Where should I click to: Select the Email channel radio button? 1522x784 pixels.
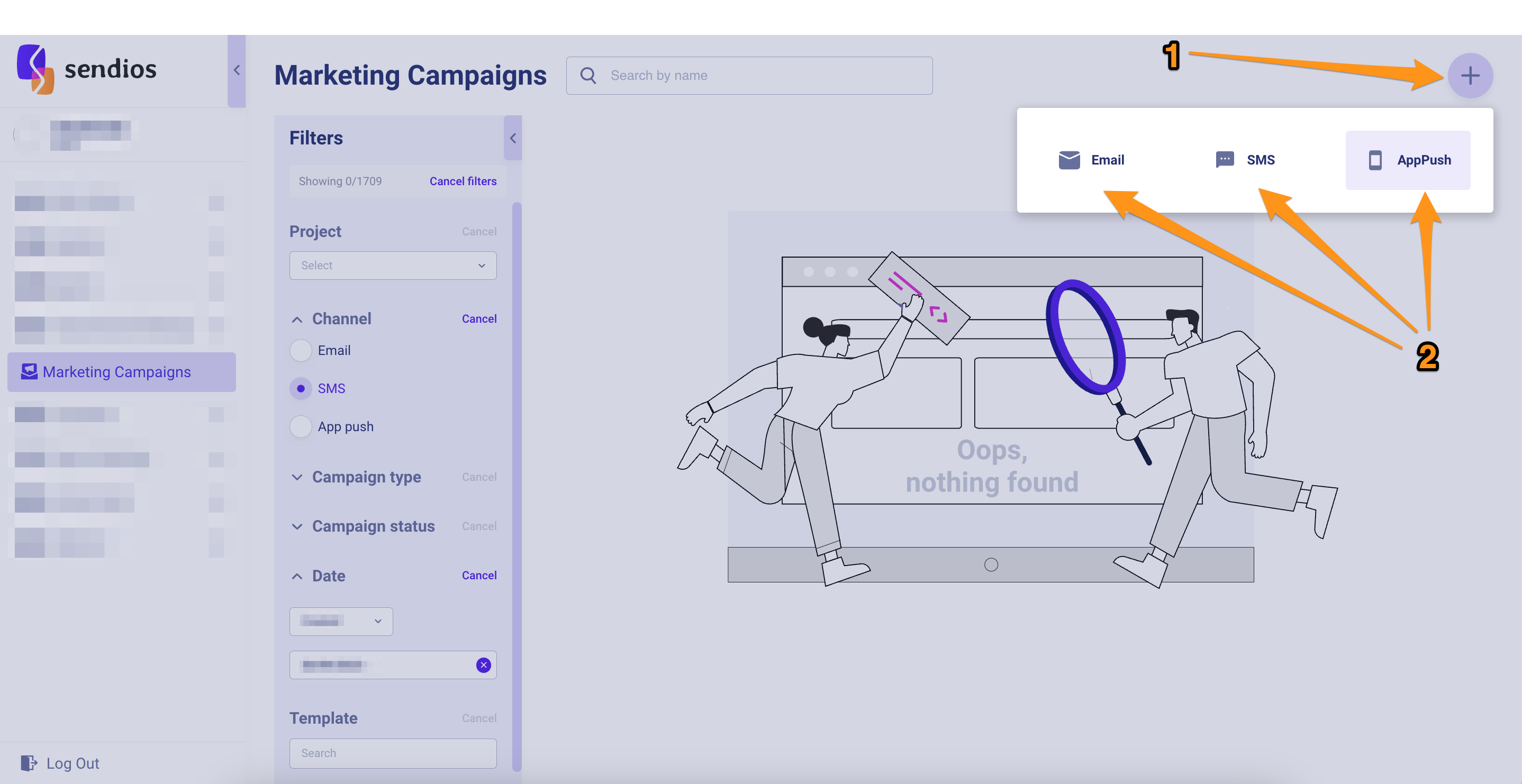click(x=301, y=350)
